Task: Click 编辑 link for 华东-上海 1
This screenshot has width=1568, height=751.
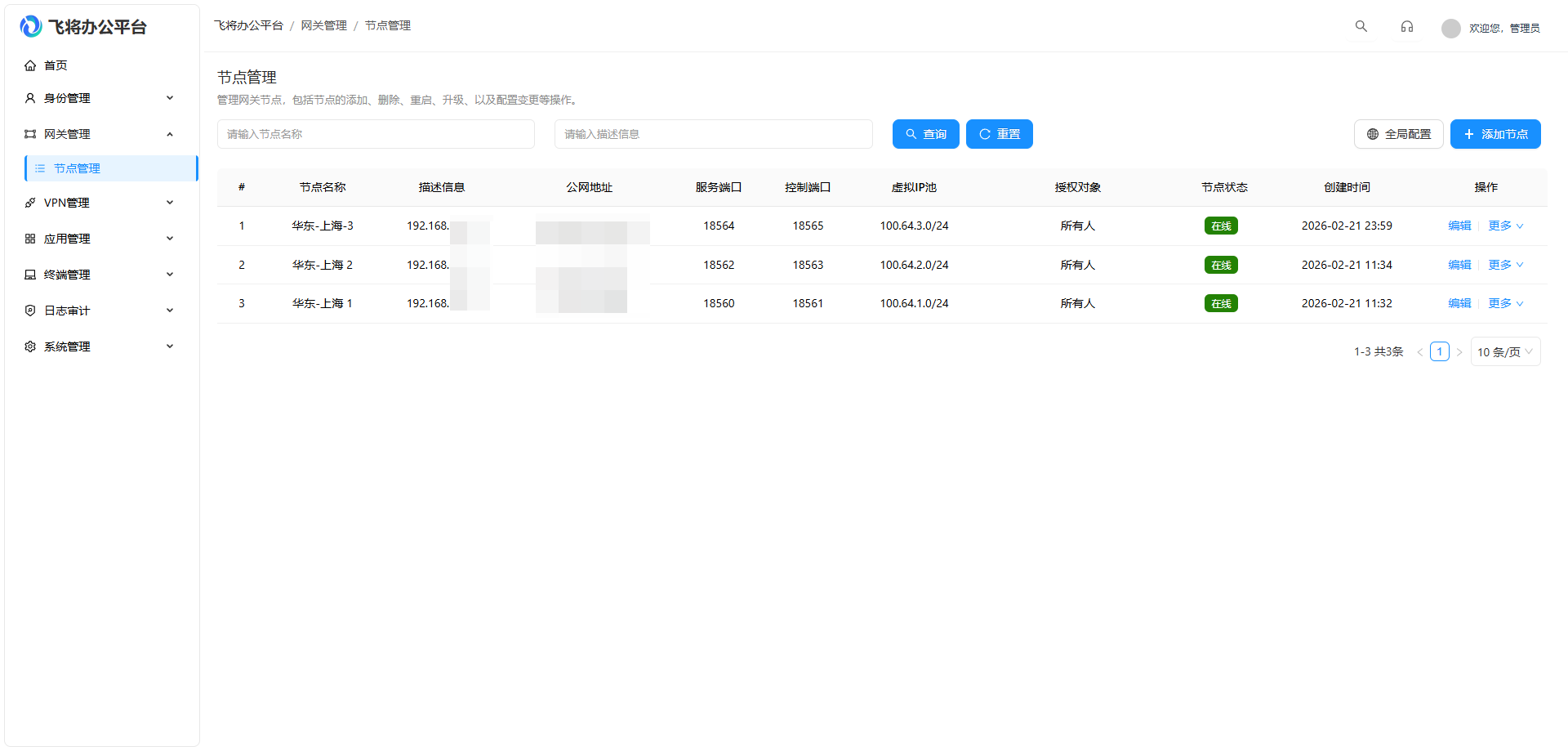Action: [x=1459, y=303]
